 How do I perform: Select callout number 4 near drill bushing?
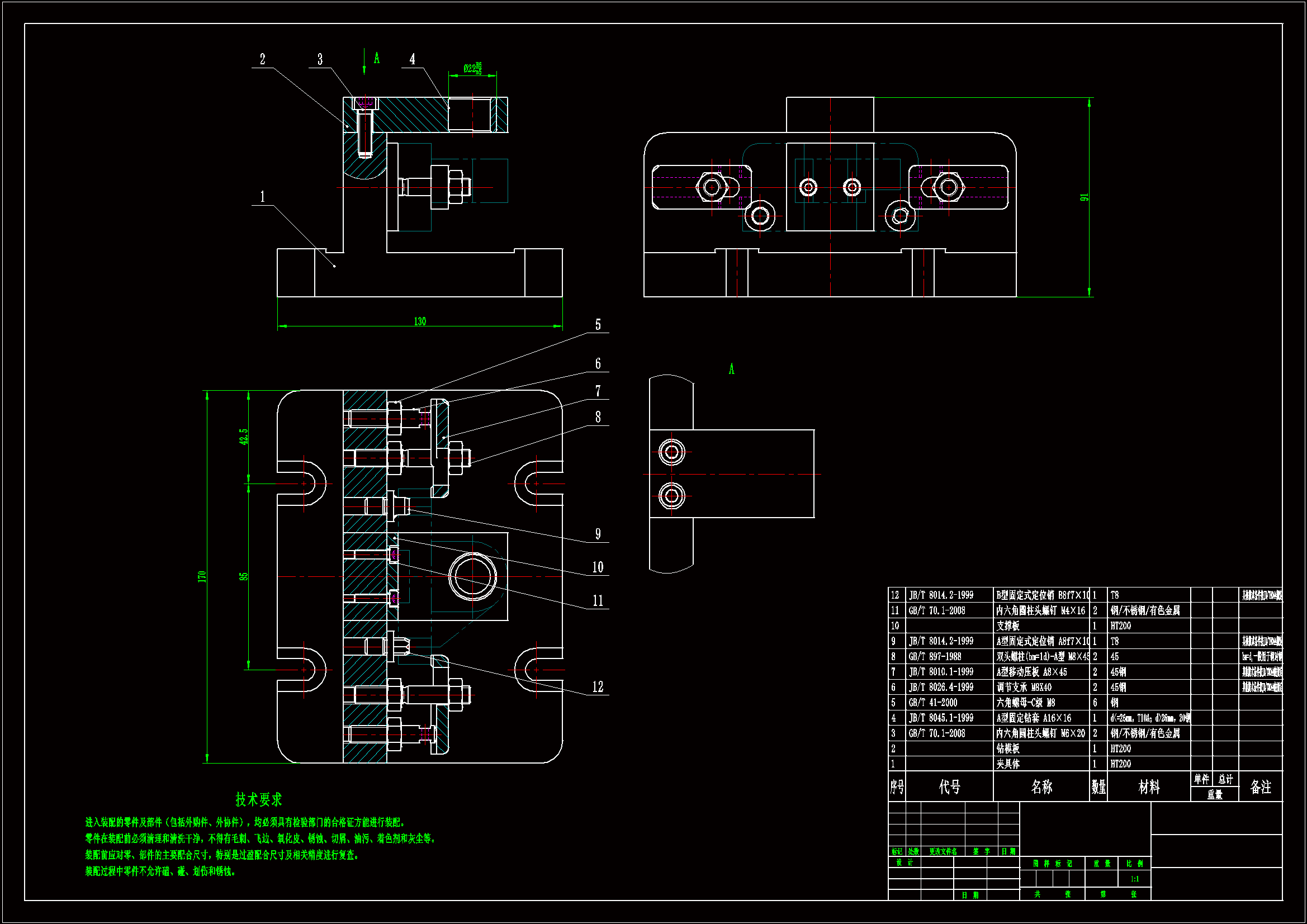point(412,59)
